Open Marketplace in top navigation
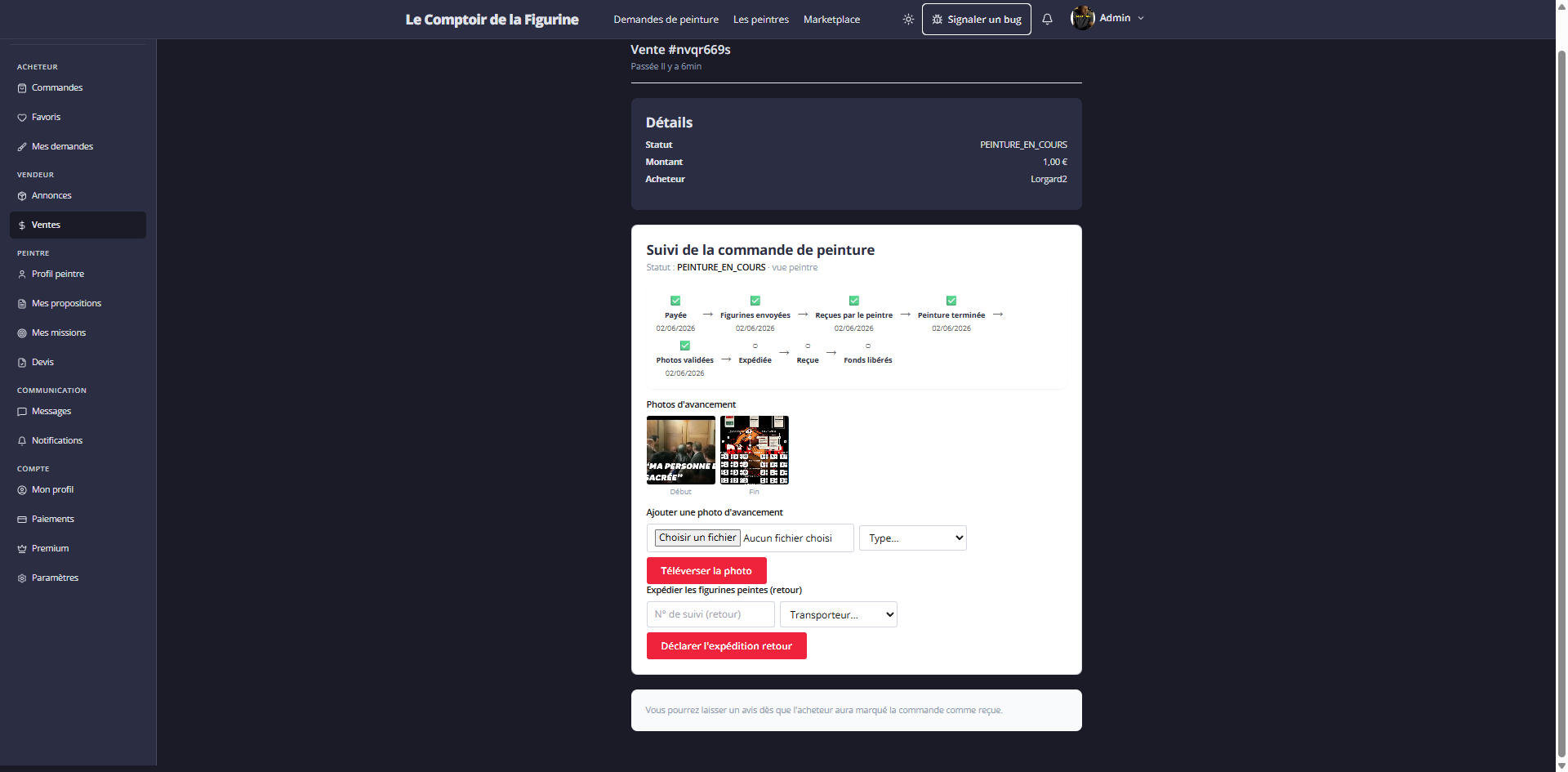The width and height of the screenshot is (1568, 772). 831,20
